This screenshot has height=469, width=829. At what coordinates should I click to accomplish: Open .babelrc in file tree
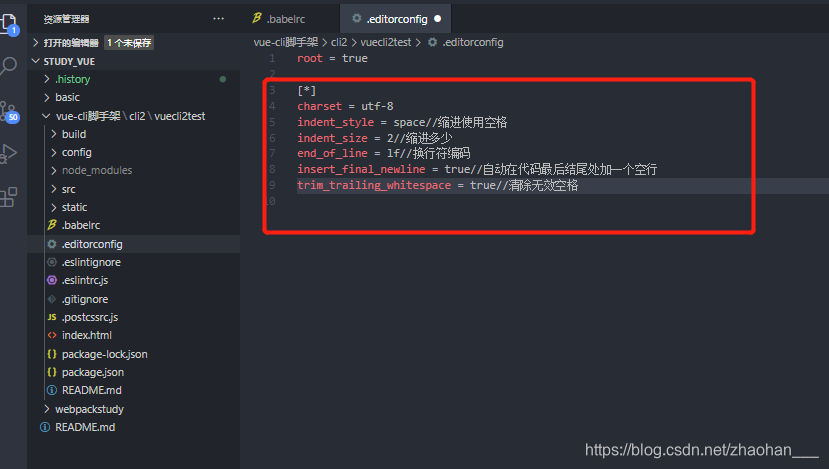(x=80, y=225)
